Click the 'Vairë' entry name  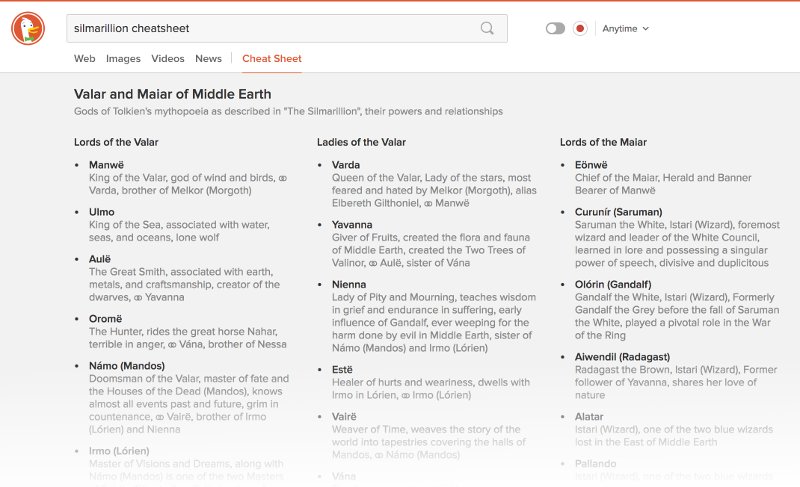(x=344, y=417)
